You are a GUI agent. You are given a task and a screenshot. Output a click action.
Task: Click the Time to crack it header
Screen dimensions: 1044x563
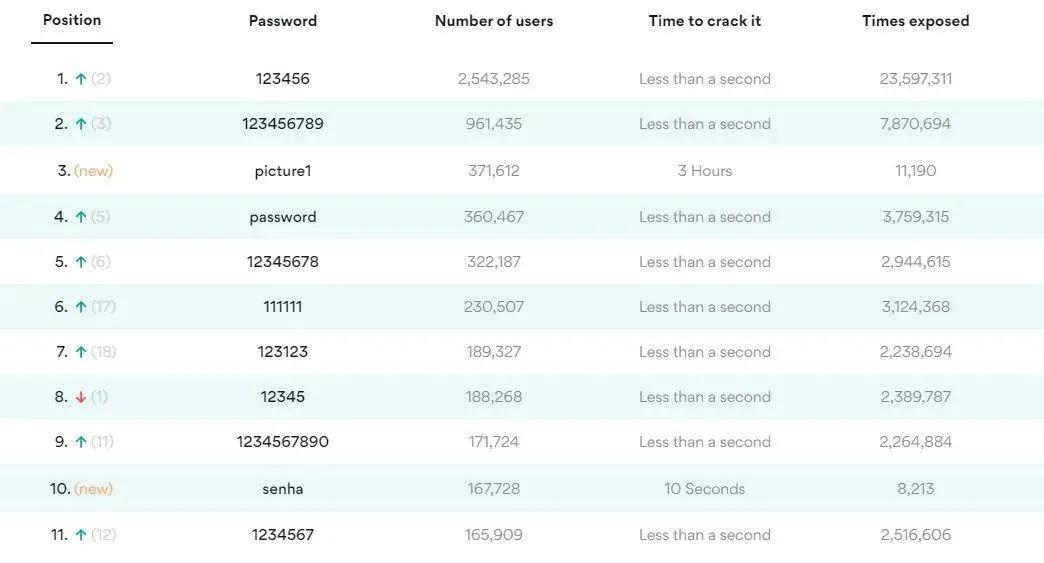(x=705, y=21)
